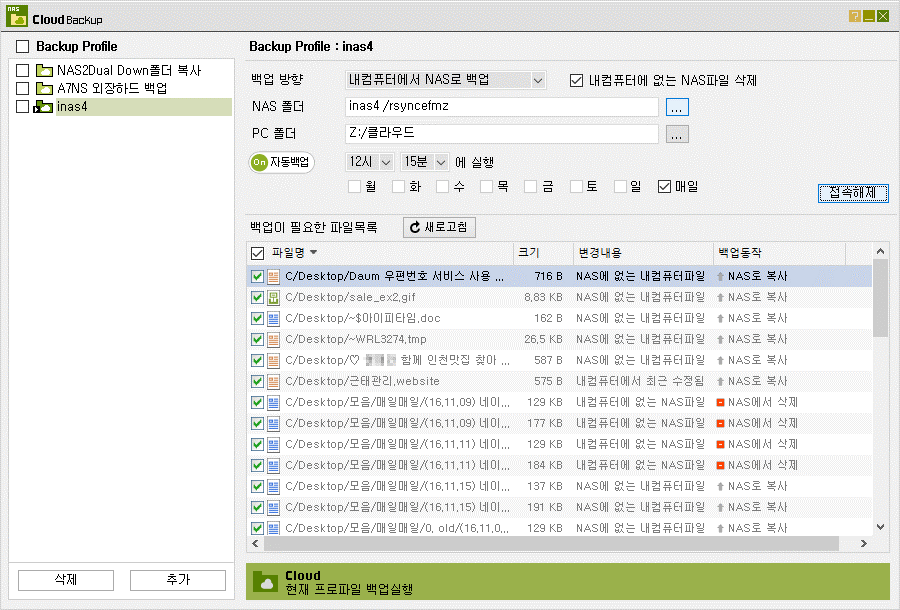Uncheck 내컴퓨터에 없는 NAS파일 삭제 option
This screenshot has height=610, width=900.
coord(576,80)
